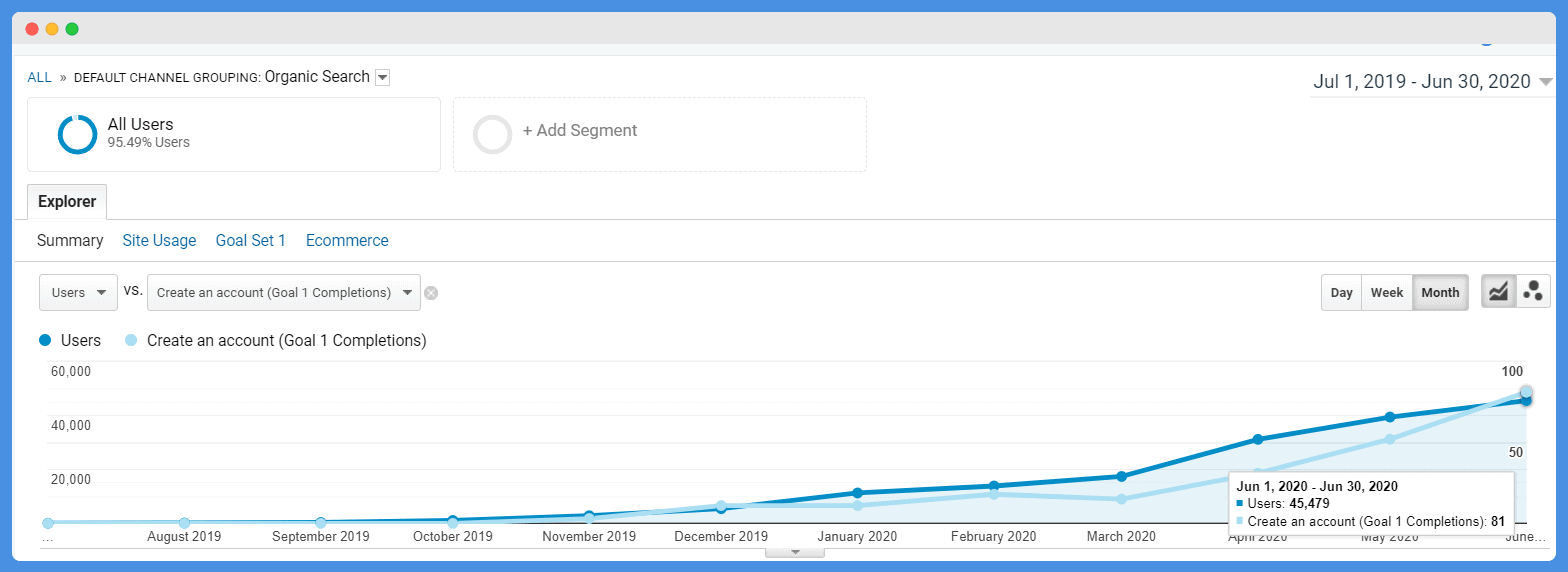The image size is (1568, 572).
Task: Set graph interval to Month
Action: (1440, 293)
